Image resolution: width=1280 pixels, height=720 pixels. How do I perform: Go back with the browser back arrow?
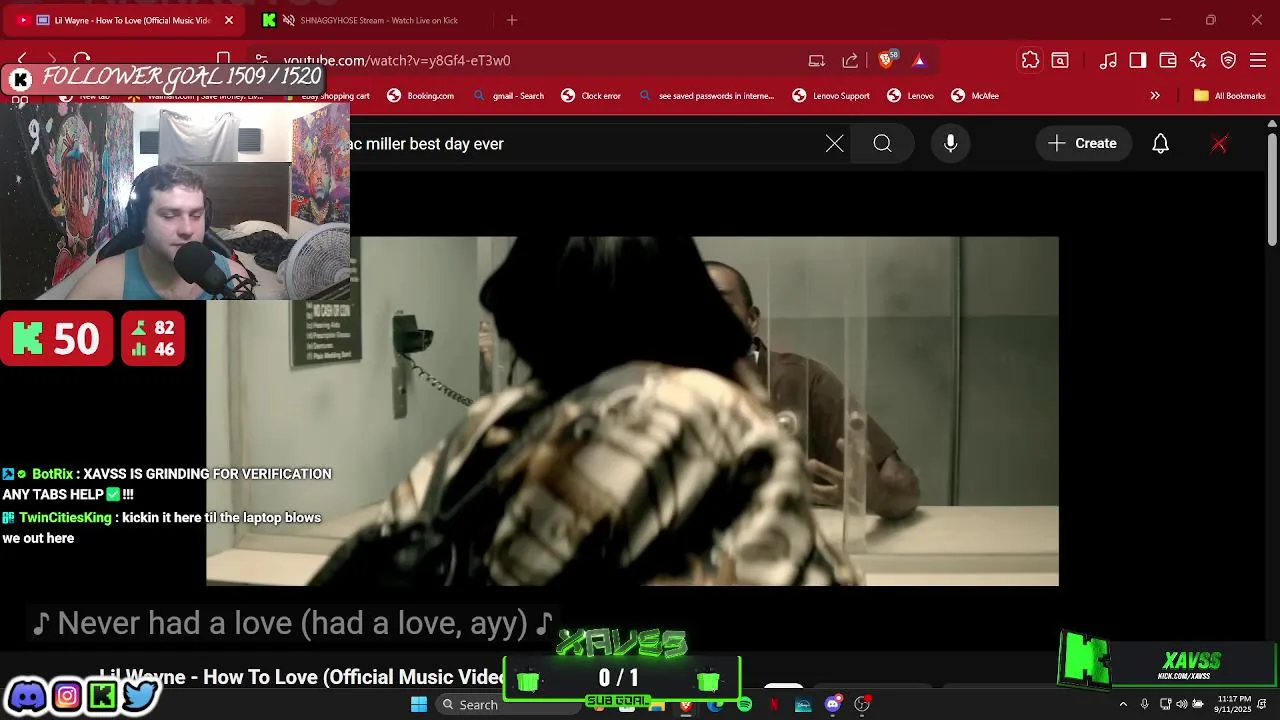(x=22, y=60)
